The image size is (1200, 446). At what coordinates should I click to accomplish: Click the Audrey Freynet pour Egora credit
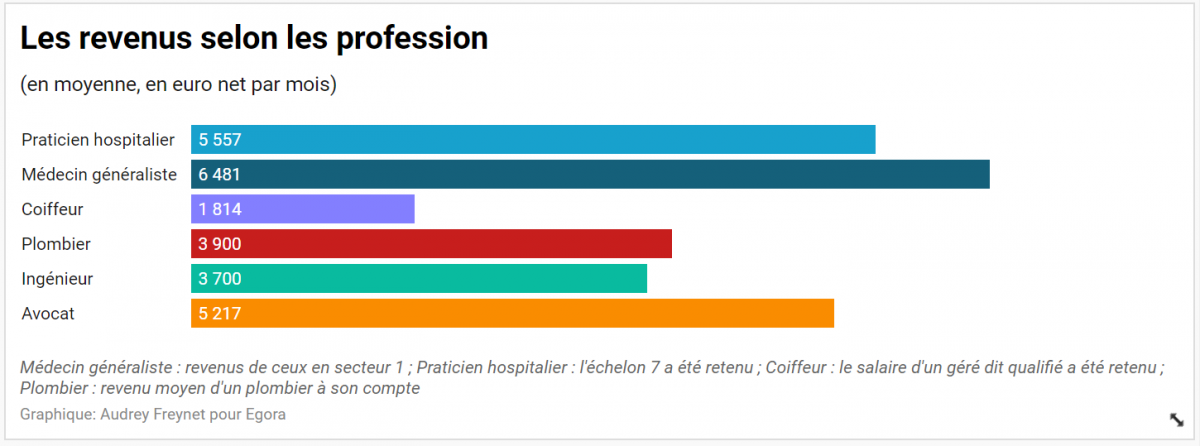[153, 413]
